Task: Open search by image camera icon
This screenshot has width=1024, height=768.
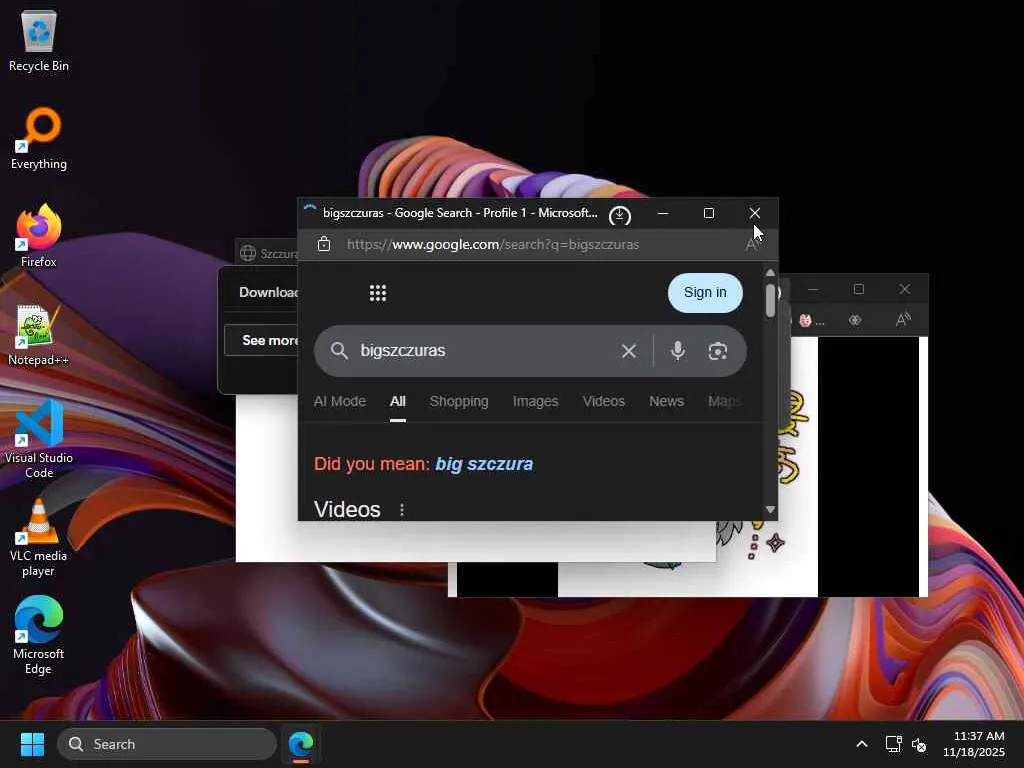Action: tap(718, 351)
